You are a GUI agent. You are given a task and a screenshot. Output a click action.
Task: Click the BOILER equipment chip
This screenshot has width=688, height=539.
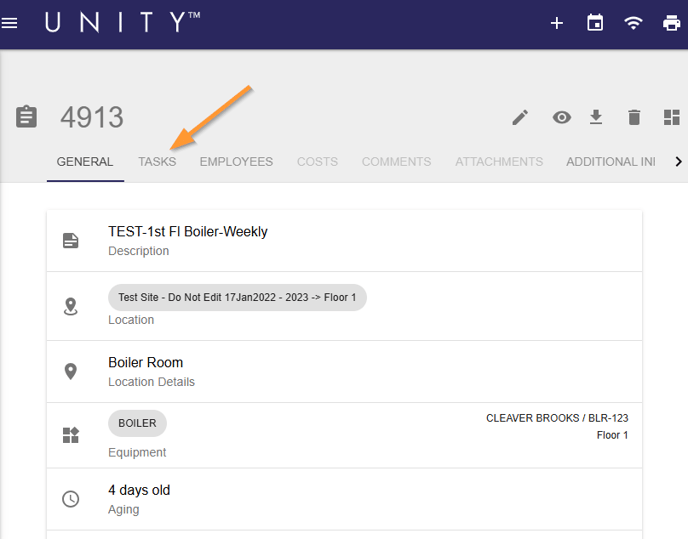coord(137,423)
